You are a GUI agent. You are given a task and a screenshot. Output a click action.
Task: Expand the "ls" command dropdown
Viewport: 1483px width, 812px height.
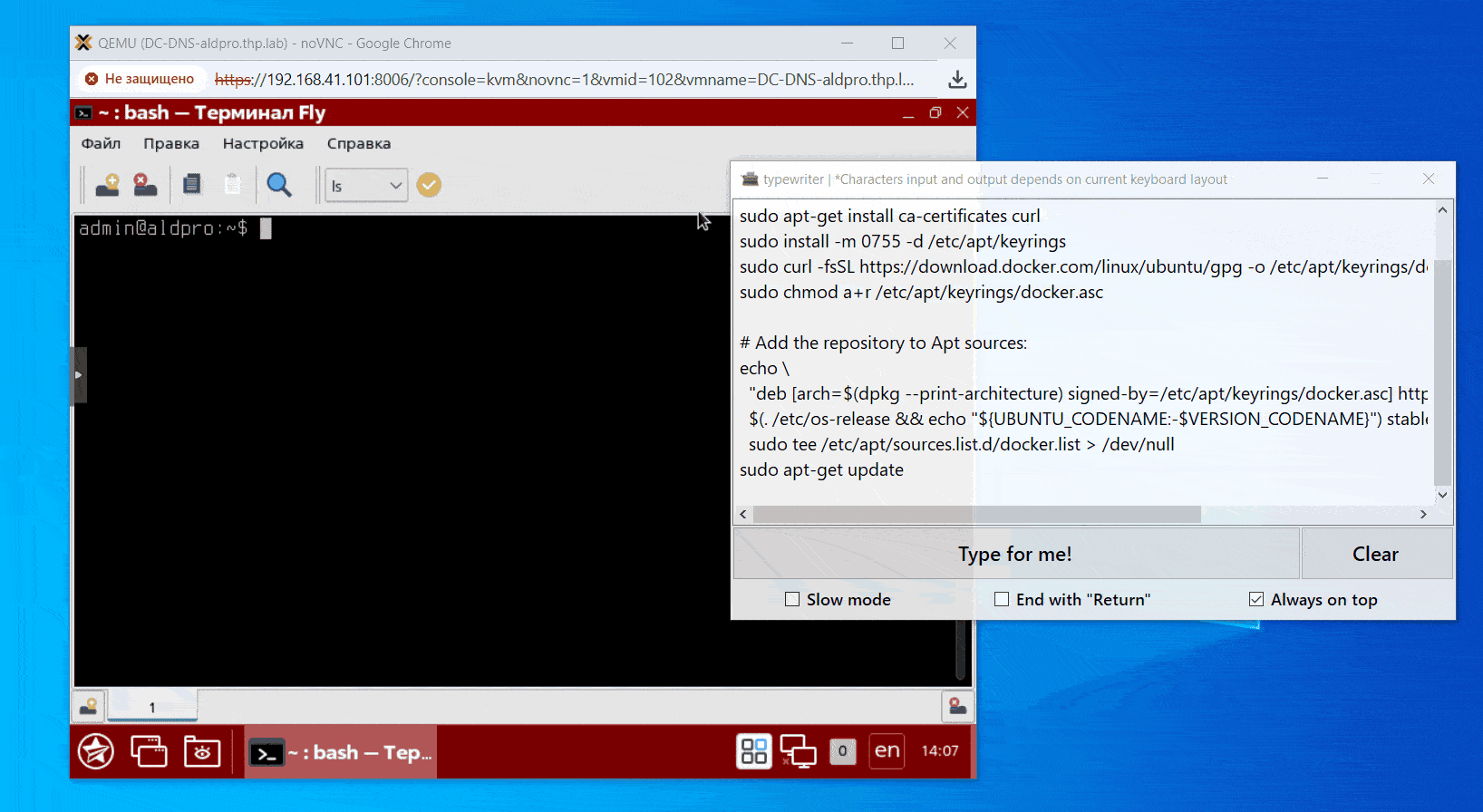(395, 186)
